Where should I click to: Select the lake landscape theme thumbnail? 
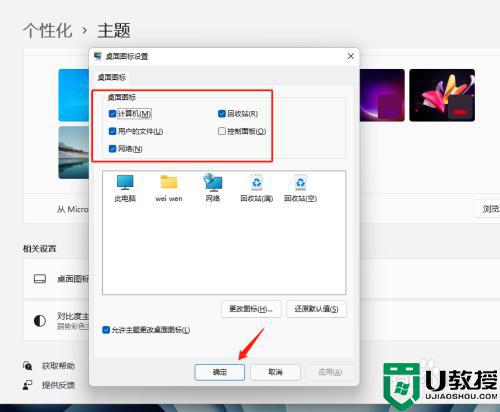[x=74, y=152]
